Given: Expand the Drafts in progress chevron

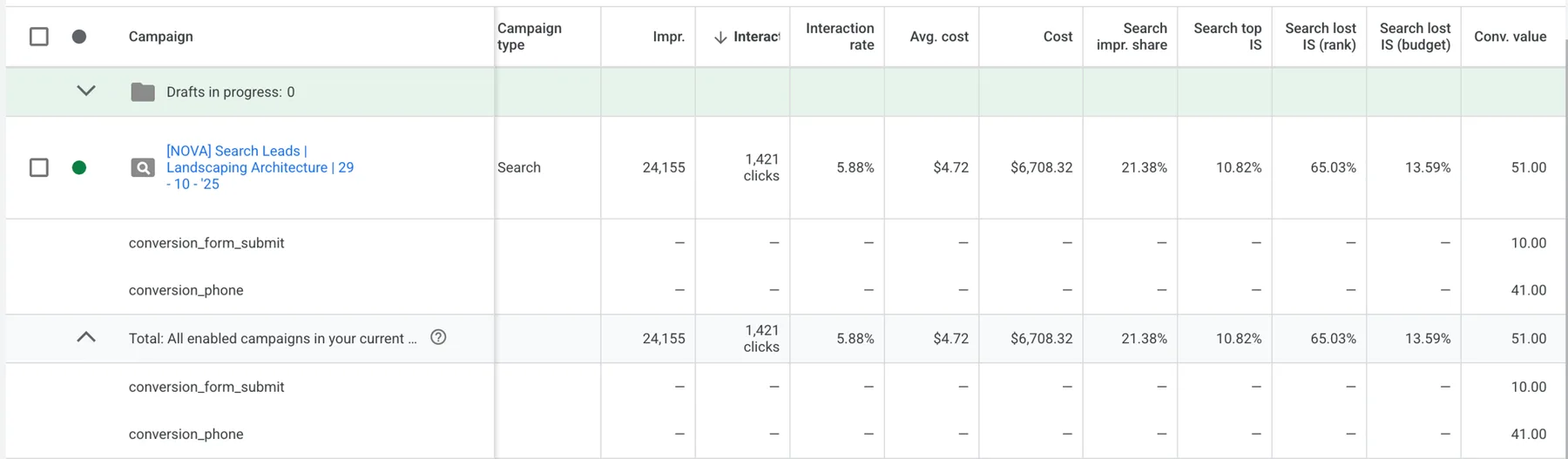Looking at the screenshot, I should [x=86, y=91].
